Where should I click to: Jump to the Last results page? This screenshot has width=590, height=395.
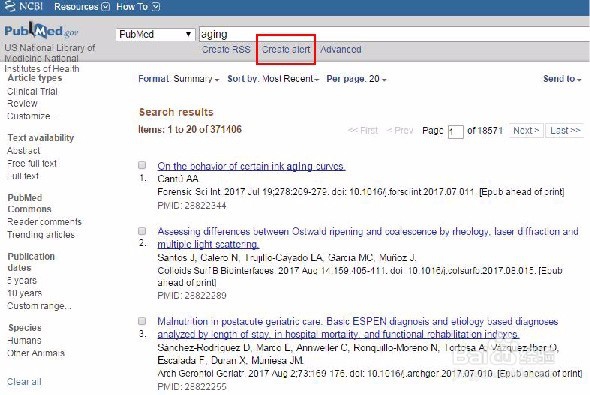[x=565, y=131]
